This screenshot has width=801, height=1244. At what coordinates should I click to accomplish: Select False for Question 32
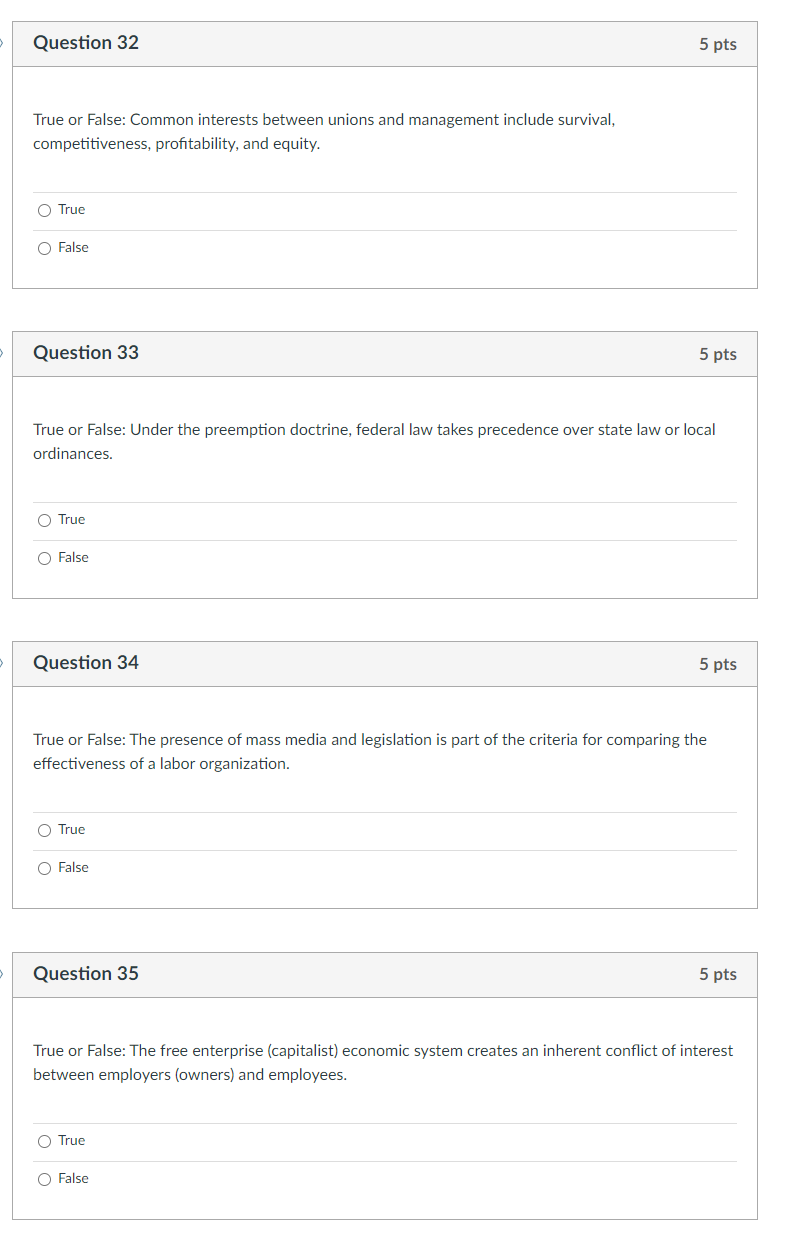coord(44,247)
